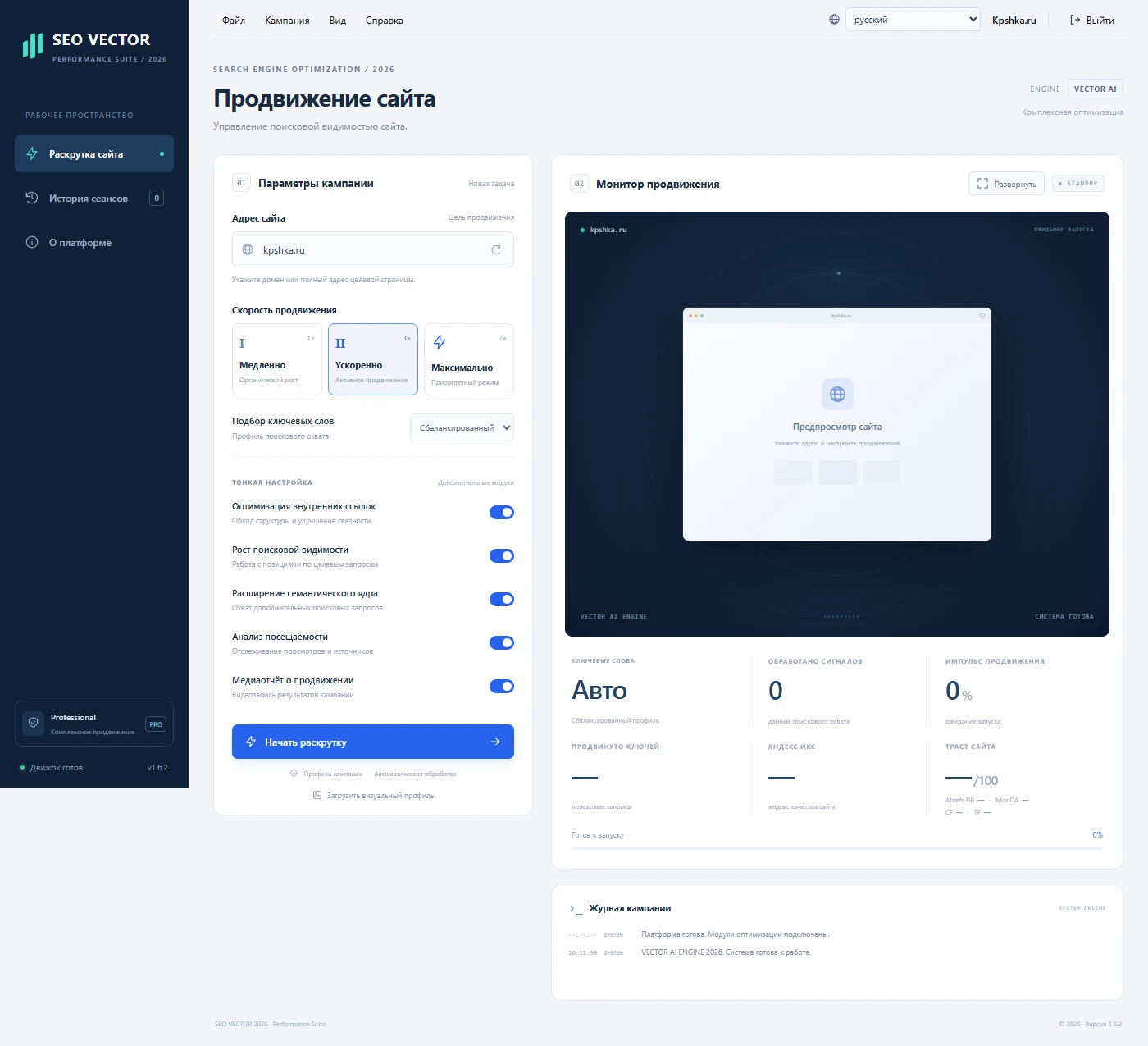Click the site address input field
Viewport: 1148px width, 1046px height.
[x=373, y=249]
